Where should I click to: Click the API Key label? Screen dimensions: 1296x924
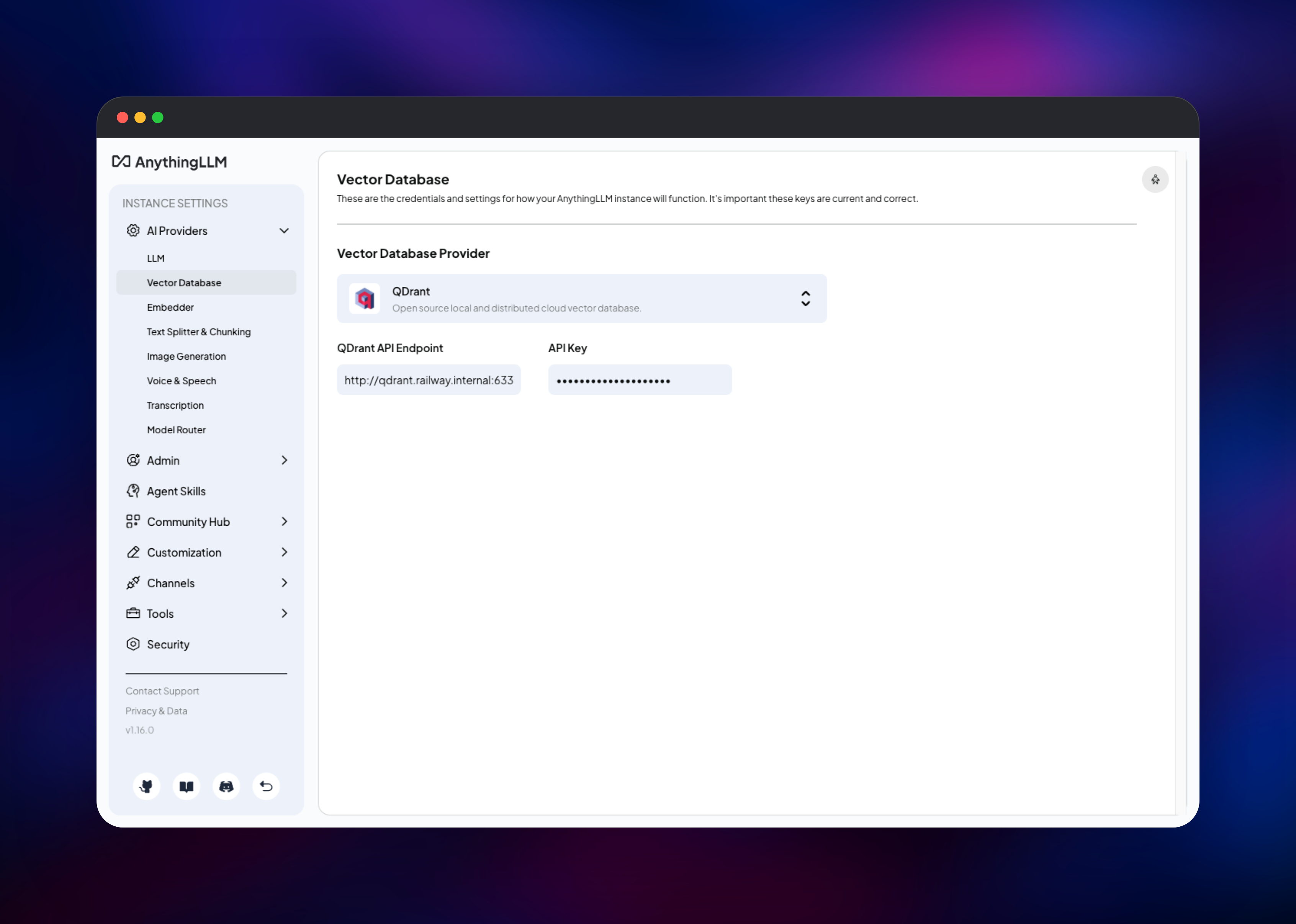[x=568, y=348]
